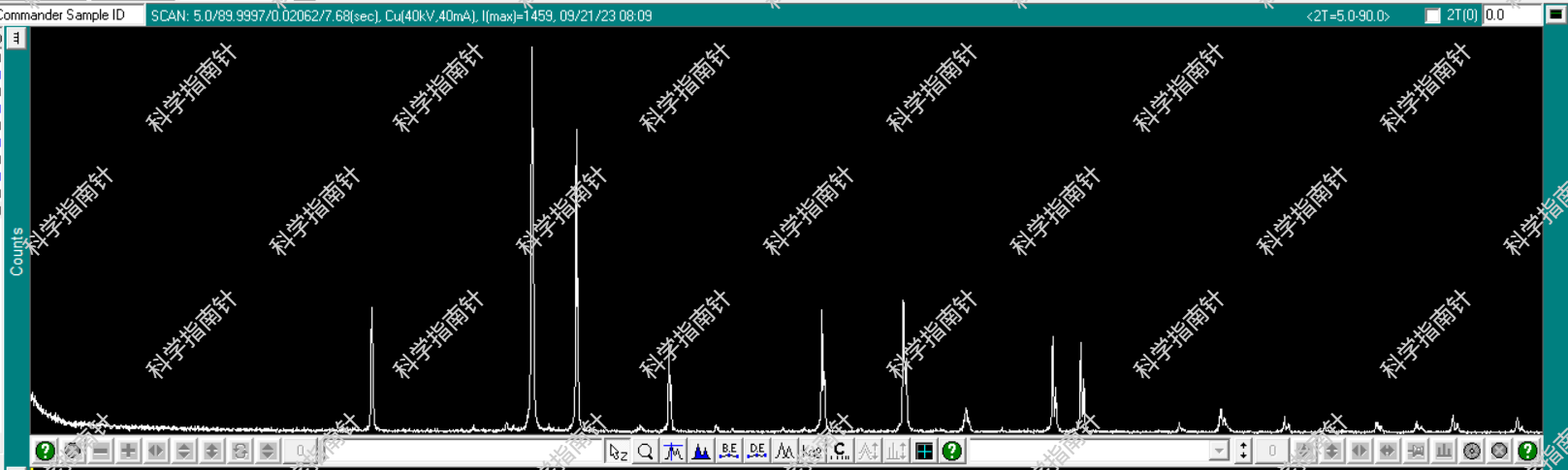Open help from leftmost green question icon

[x=45, y=452]
